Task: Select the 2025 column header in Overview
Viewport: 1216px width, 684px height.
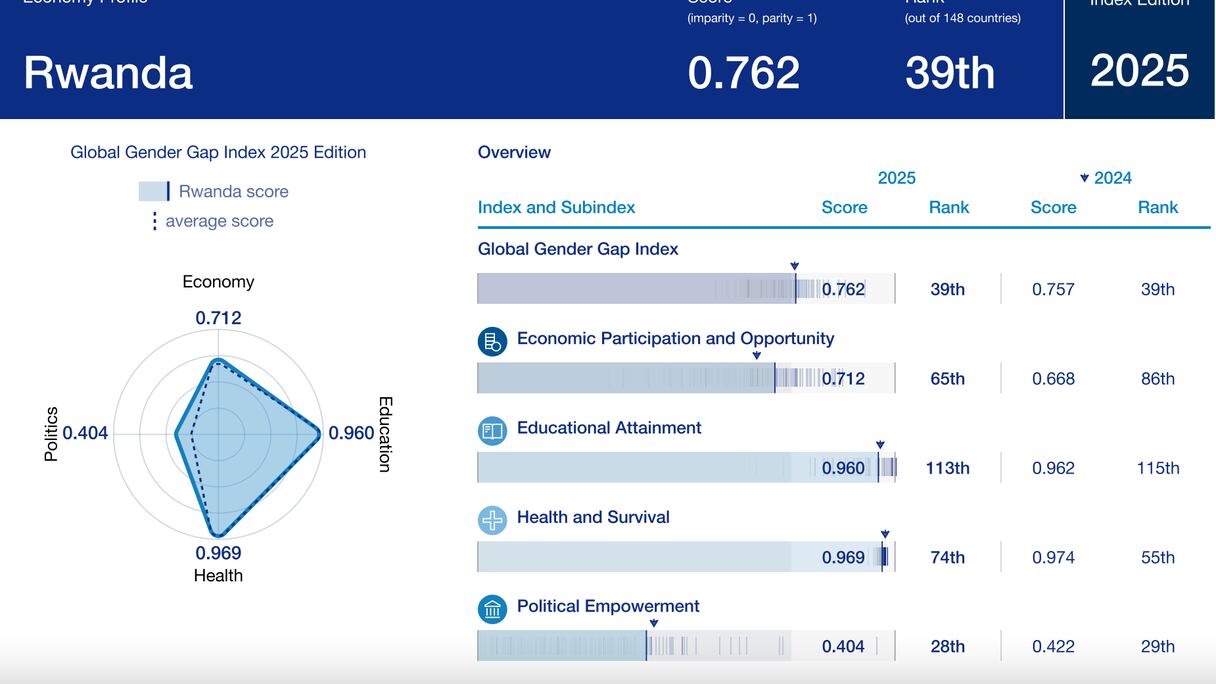Action: point(896,178)
